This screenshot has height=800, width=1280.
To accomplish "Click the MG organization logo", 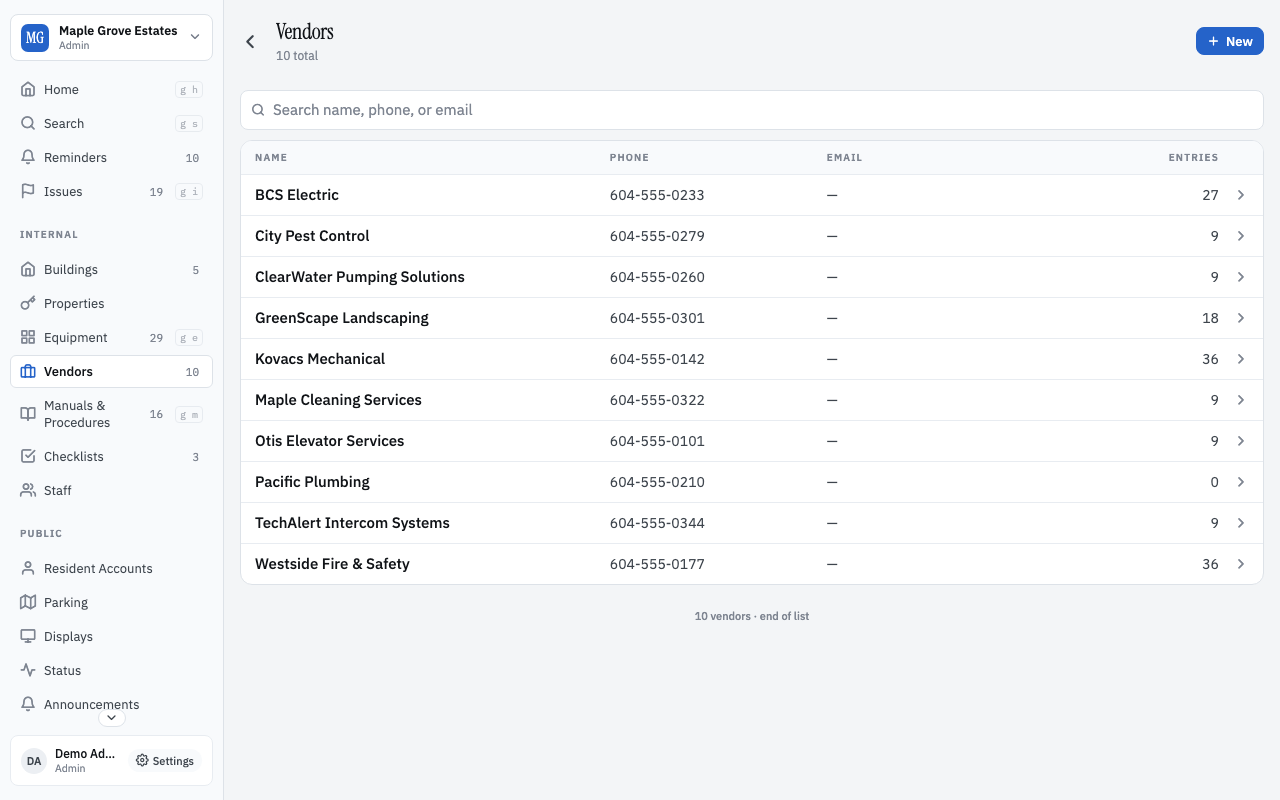I will [x=35, y=38].
